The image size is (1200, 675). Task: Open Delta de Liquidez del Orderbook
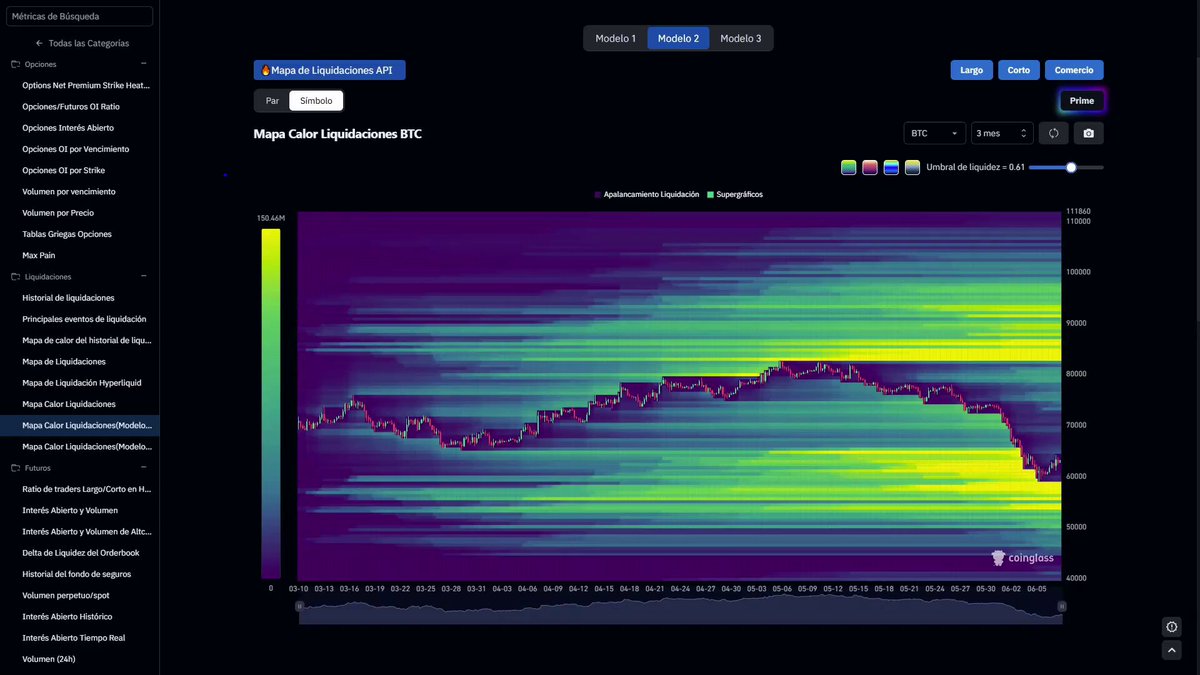tap(81, 552)
